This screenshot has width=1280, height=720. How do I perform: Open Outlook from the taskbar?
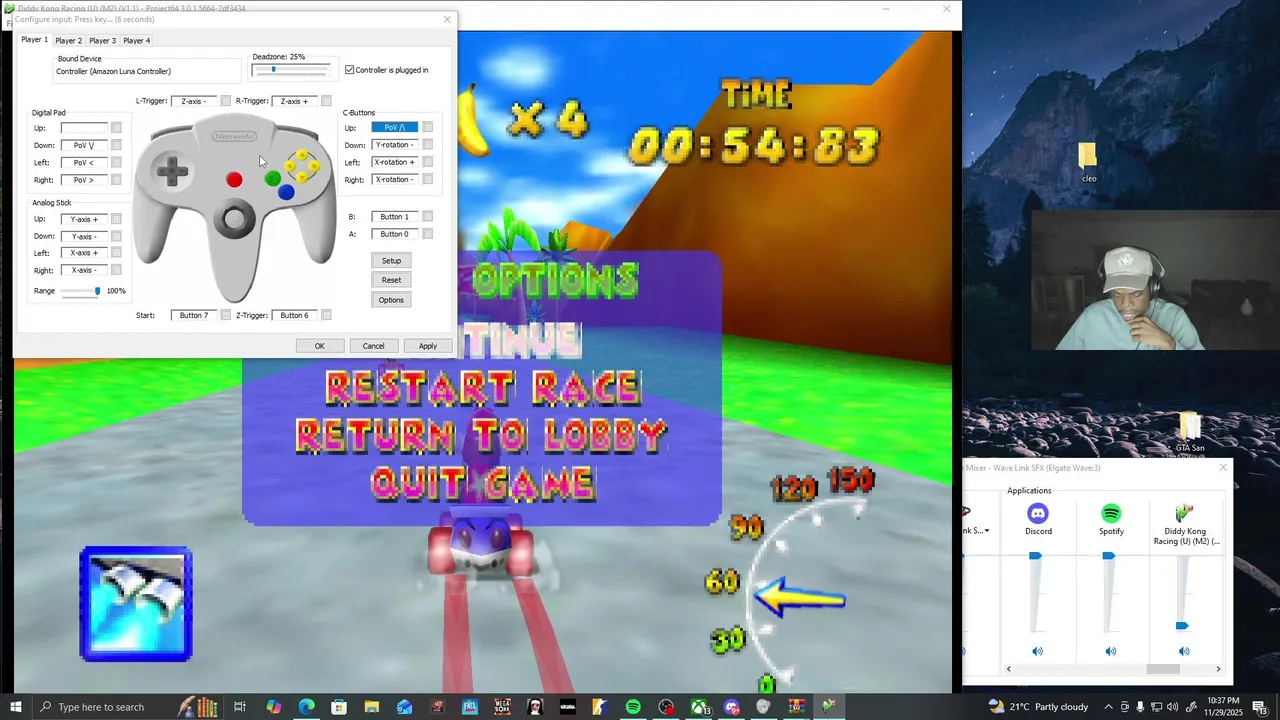coord(404,707)
